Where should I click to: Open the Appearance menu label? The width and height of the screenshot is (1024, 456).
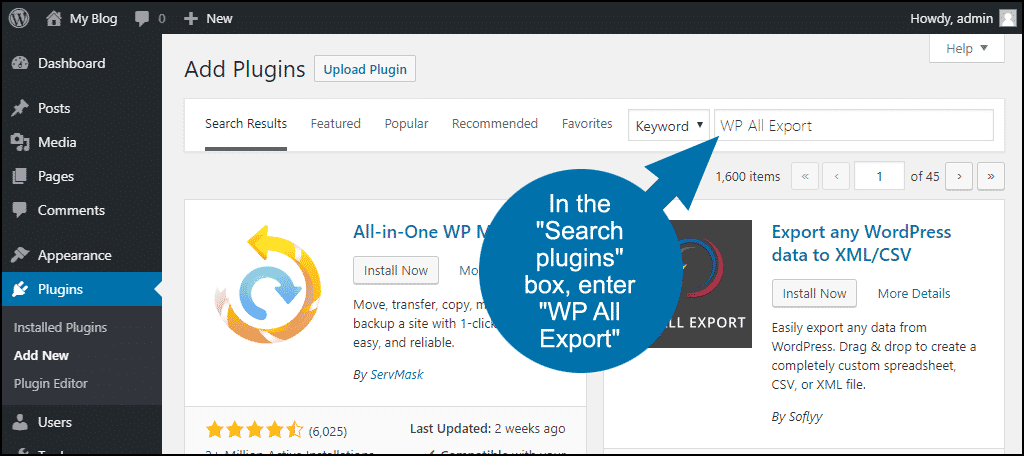(74, 255)
